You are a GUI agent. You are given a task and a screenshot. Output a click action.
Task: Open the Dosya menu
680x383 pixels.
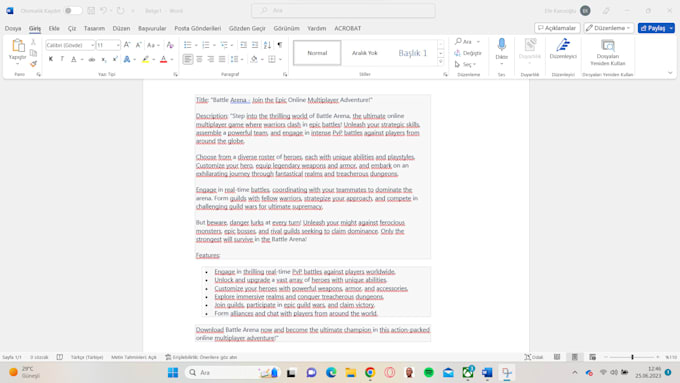13,28
